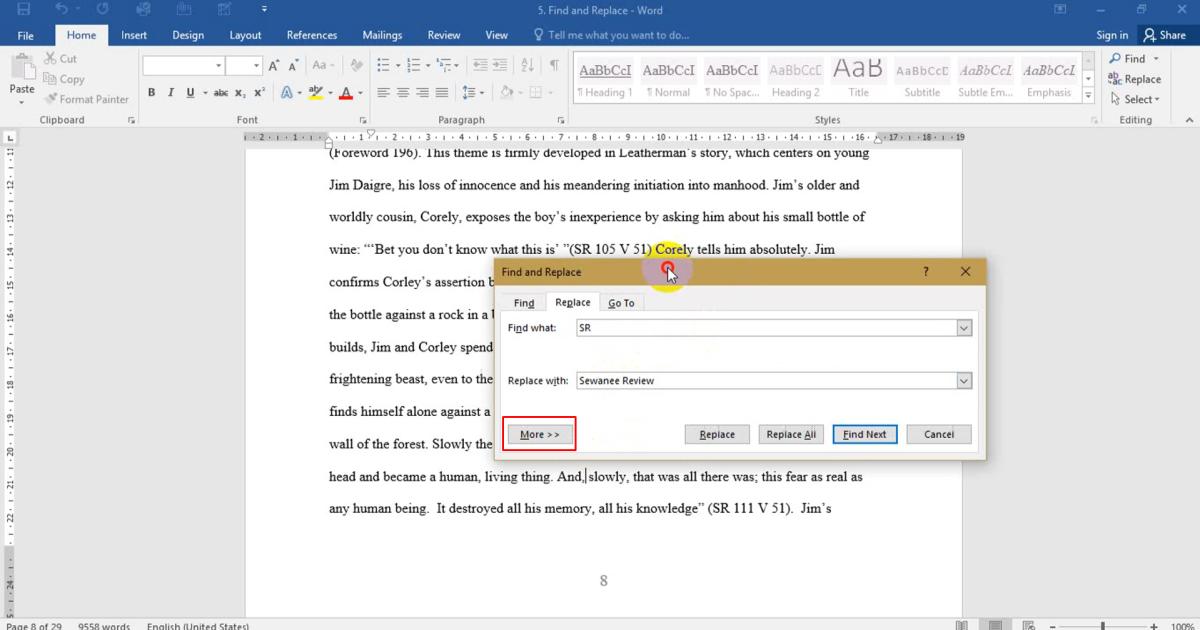Toggle italic formatting in the ribbon
Image resolution: width=1200 pixels, height=630 pixels.
click(x=171, y=93)
